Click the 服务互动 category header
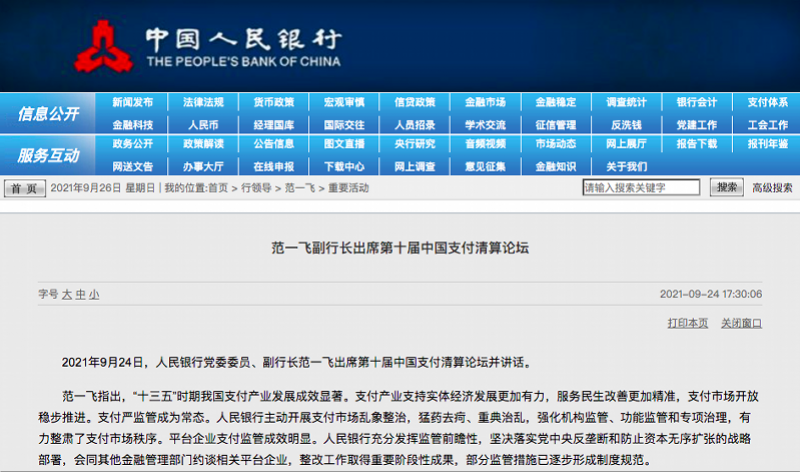The image size is (800, 472). (48, 155)
